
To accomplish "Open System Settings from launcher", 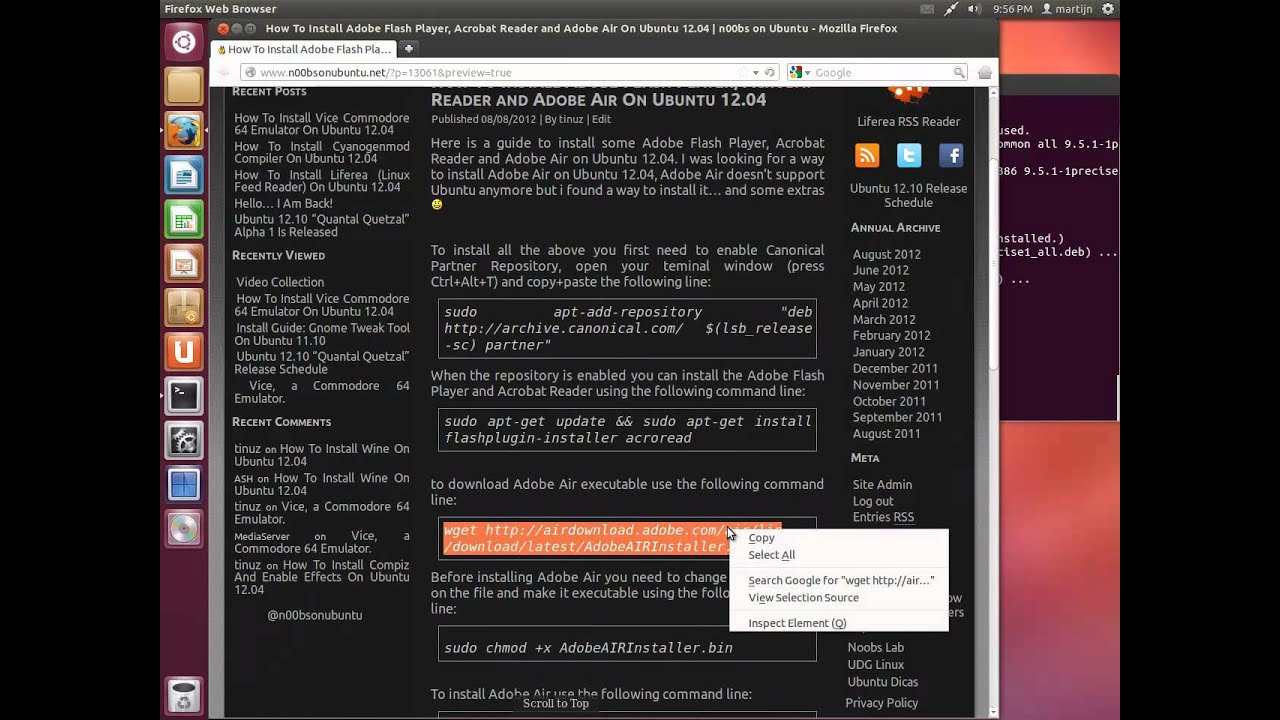I will tap(184, 440).
